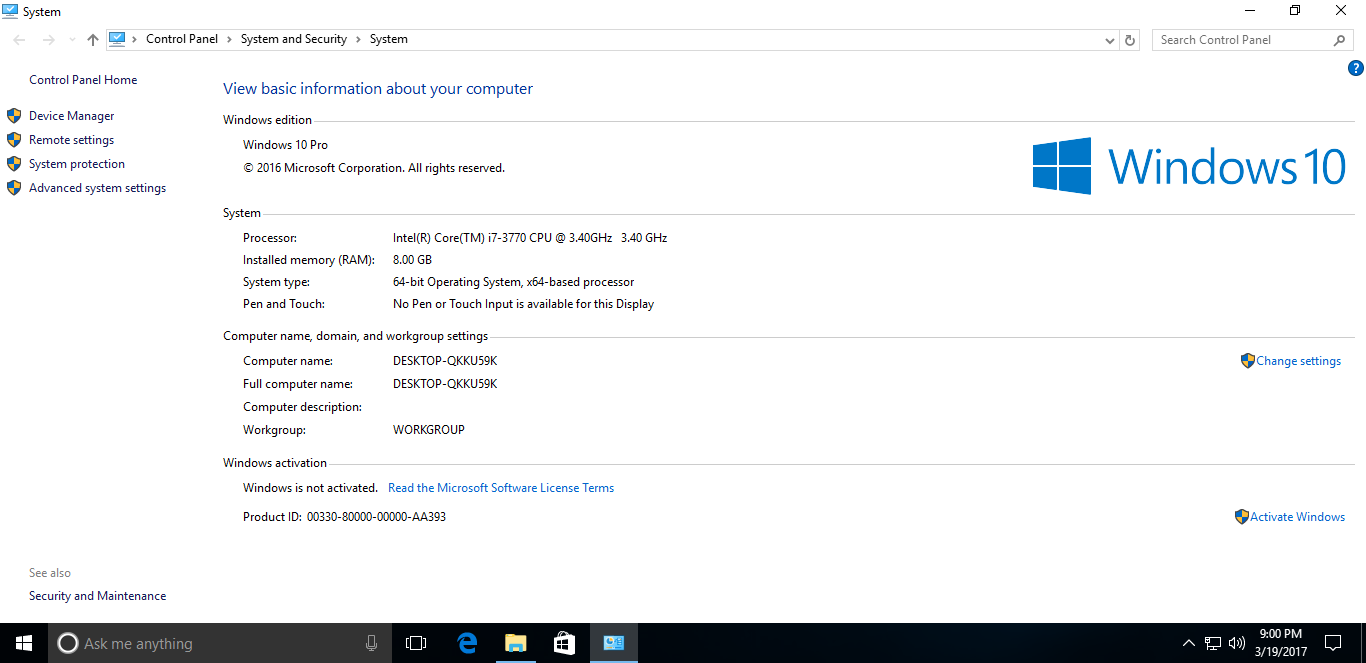1366x663 pixels.
Task: Click the Refresh button in address bar
Action: [x=1130, y=40]
